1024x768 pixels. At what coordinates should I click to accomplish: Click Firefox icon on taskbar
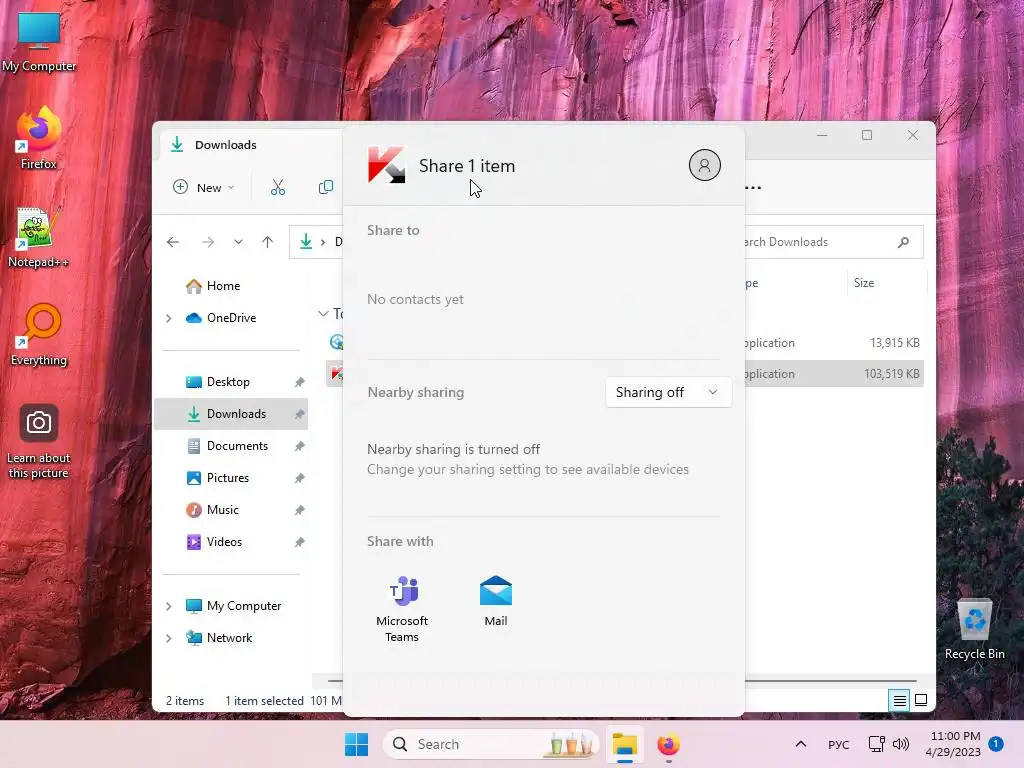pos(668,744)
